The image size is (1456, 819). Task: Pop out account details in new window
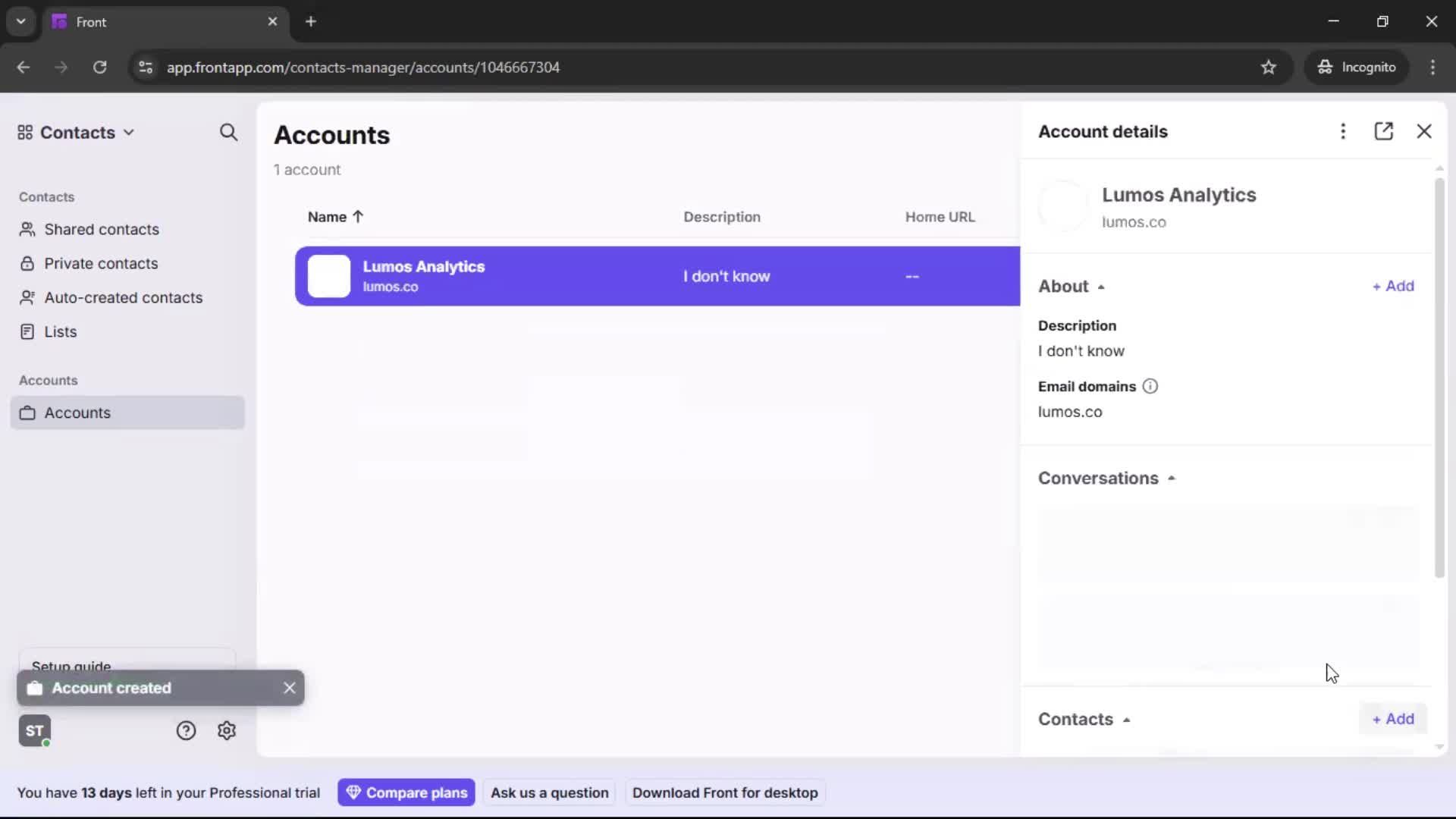pos(1385,131)
